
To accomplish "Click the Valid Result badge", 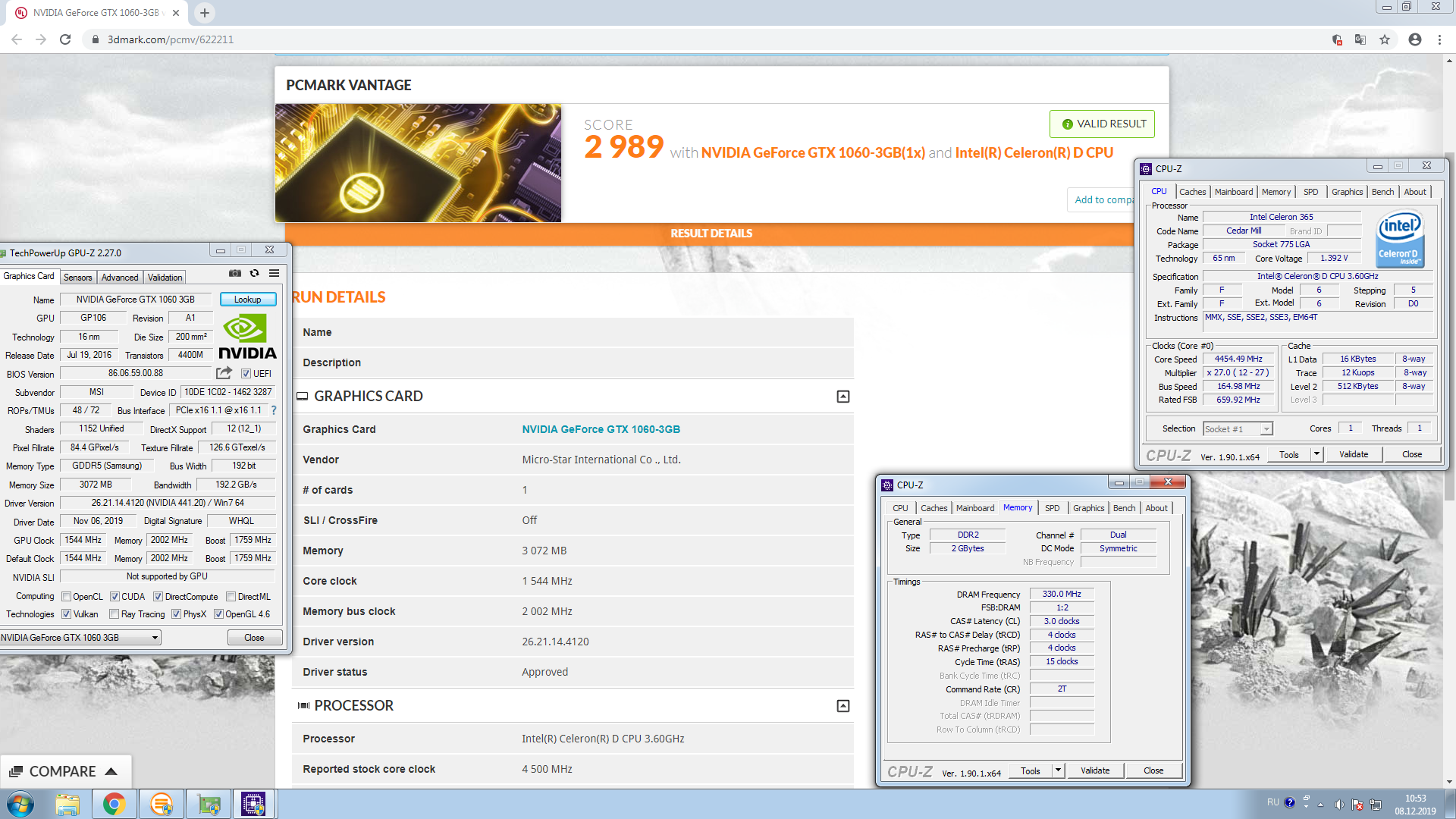I will coord(1102,124).
